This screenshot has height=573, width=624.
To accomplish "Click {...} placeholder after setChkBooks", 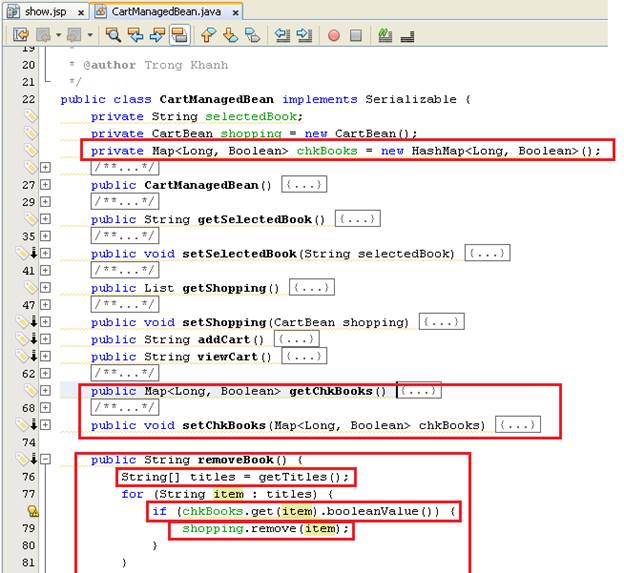I will pos(518,425).
